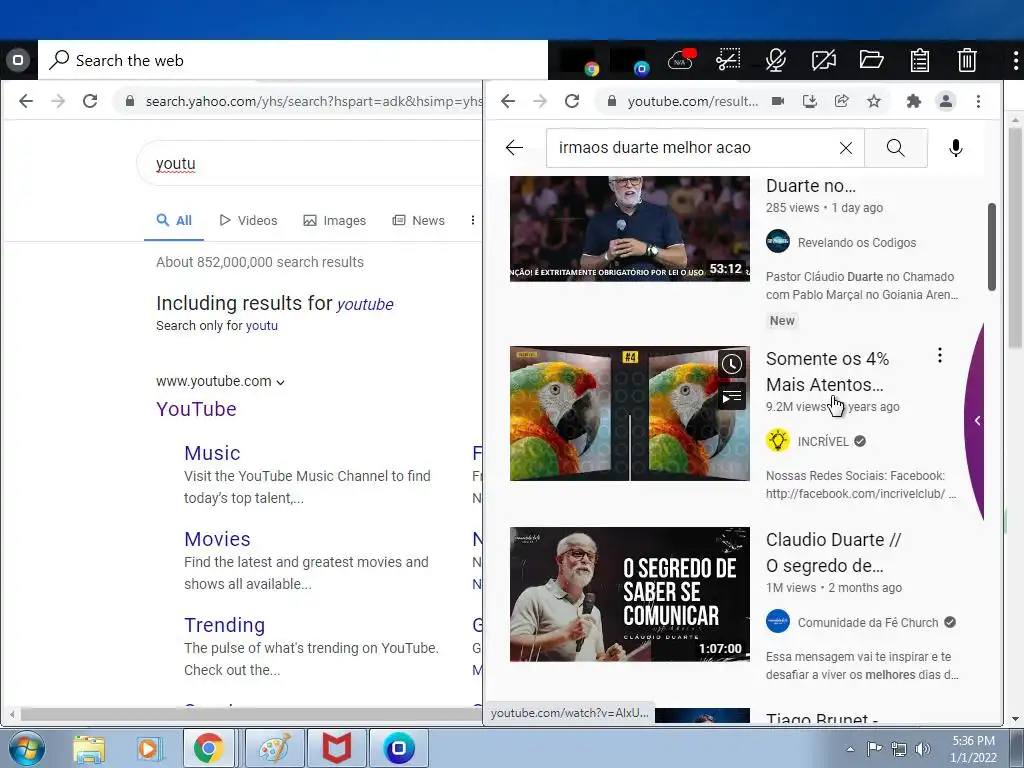Select the All tab in Yahoo results
The image size is (1024, 768).
point(174,221)
